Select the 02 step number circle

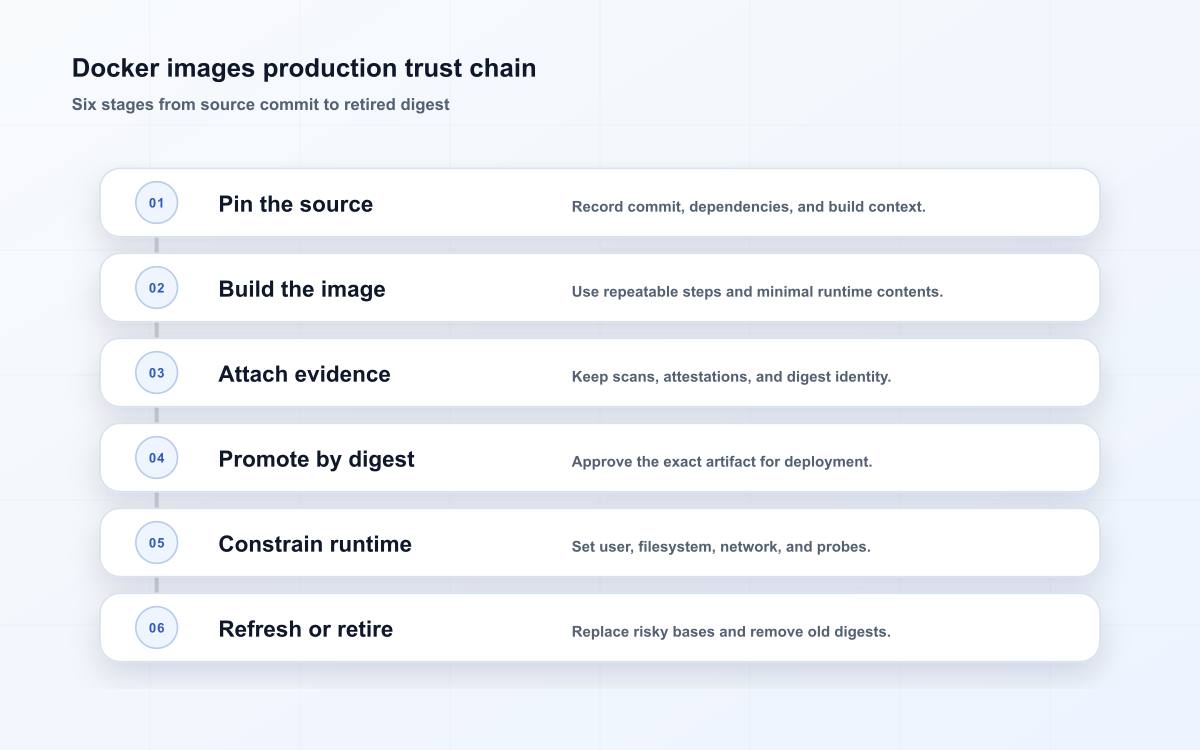[x=156, y=288]
